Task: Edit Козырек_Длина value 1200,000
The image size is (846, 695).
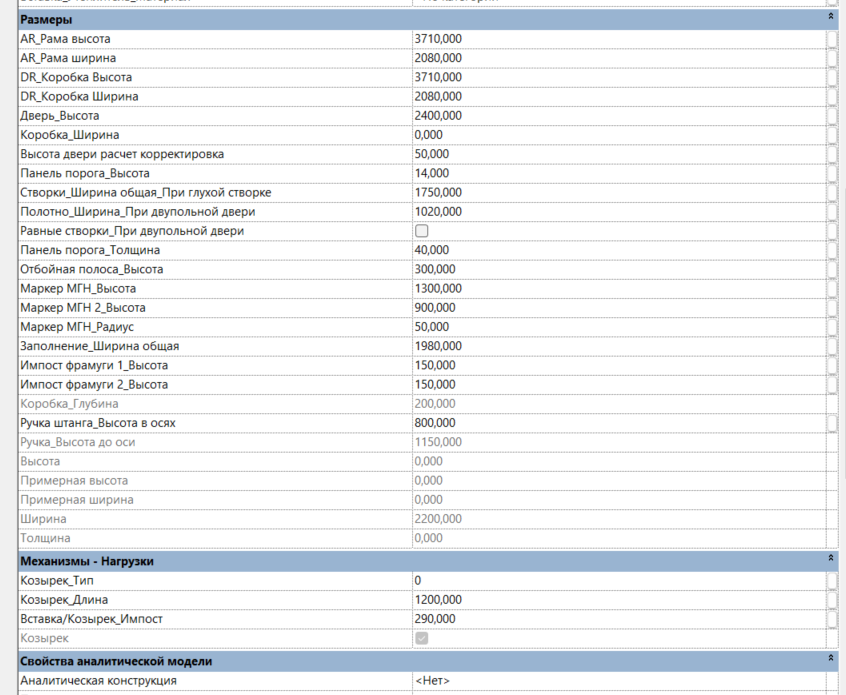Action: coord(619,600)
